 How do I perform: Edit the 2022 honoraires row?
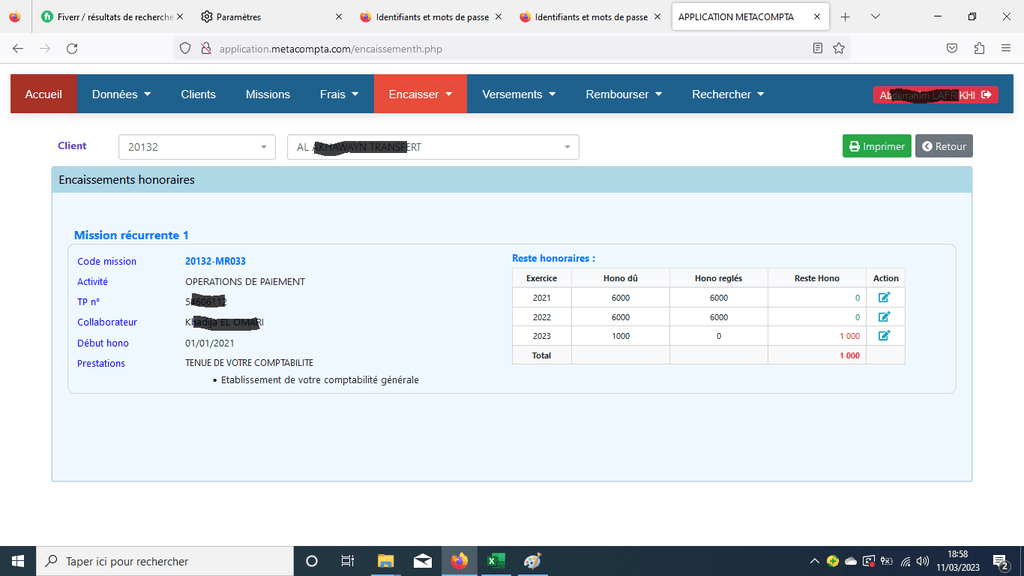pos(884,317)
